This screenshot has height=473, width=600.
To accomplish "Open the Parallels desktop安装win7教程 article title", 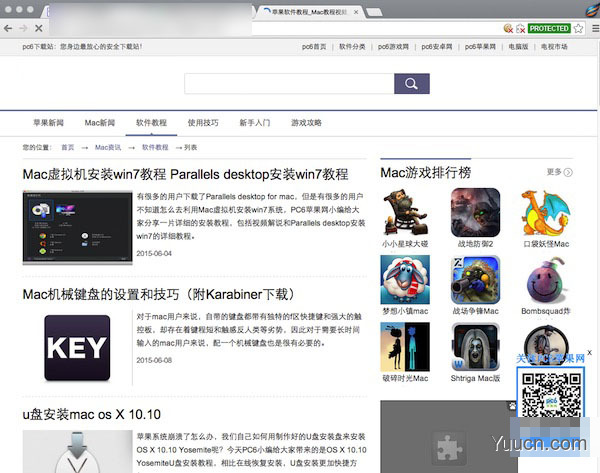I will (x=186, y=175).
